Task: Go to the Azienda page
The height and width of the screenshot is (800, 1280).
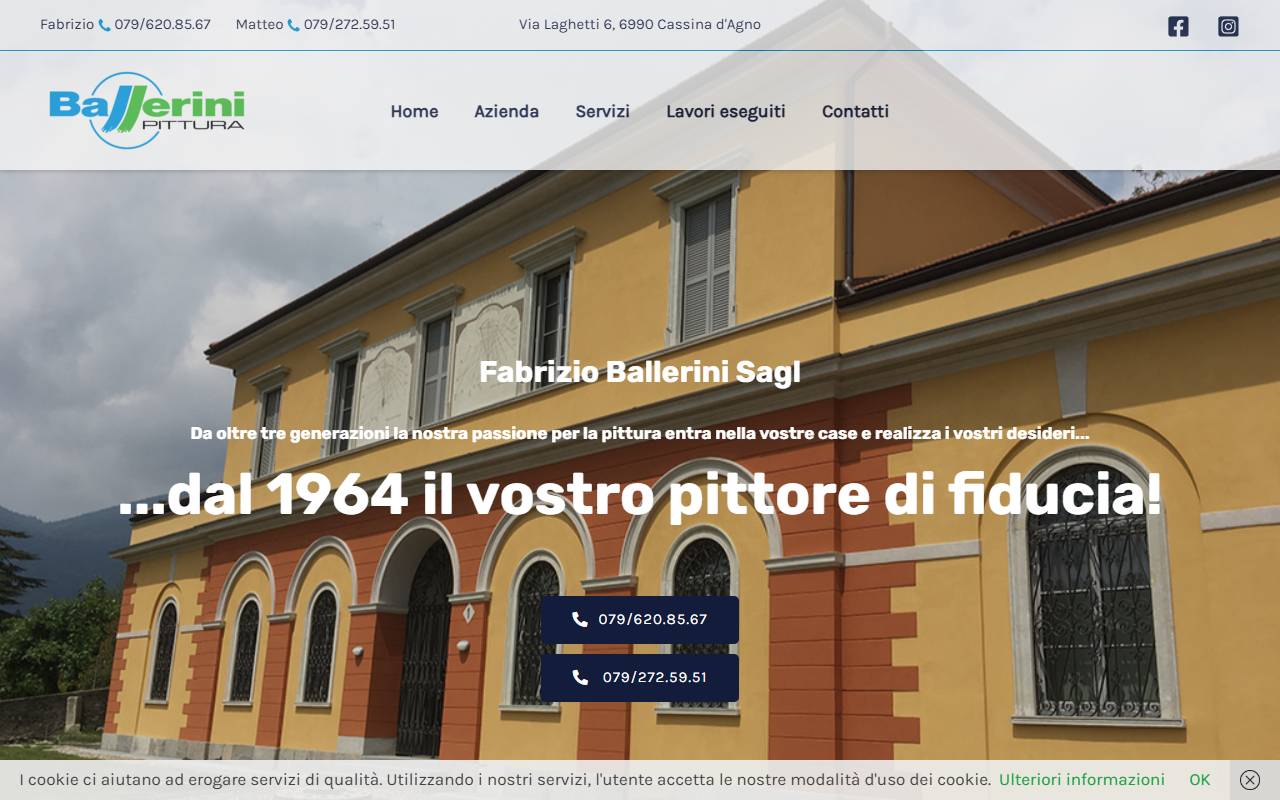Action: coord(506,111)
